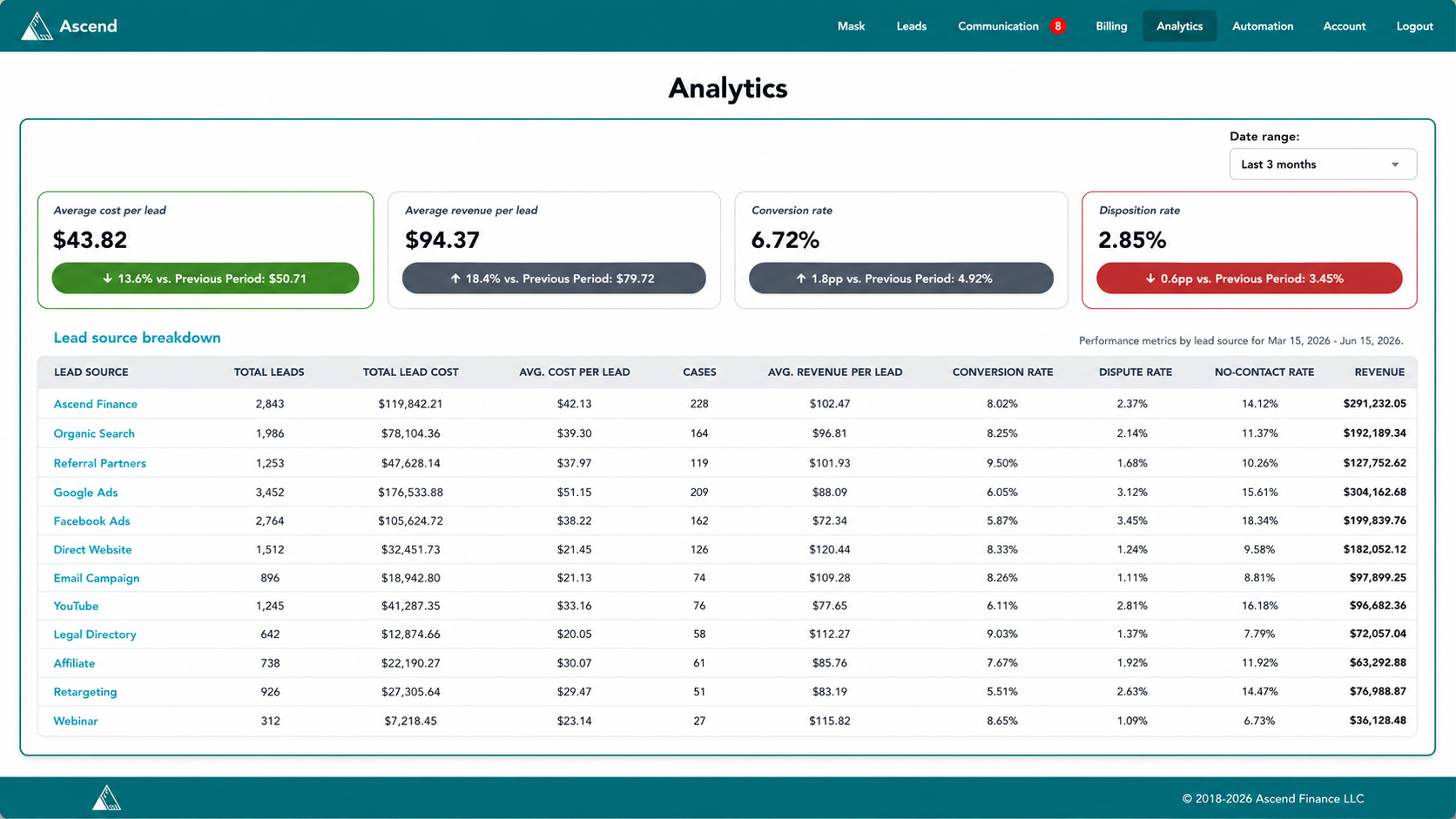
Task: Click the Date range dropdown arrow
Action: [x=1395, y=164]
